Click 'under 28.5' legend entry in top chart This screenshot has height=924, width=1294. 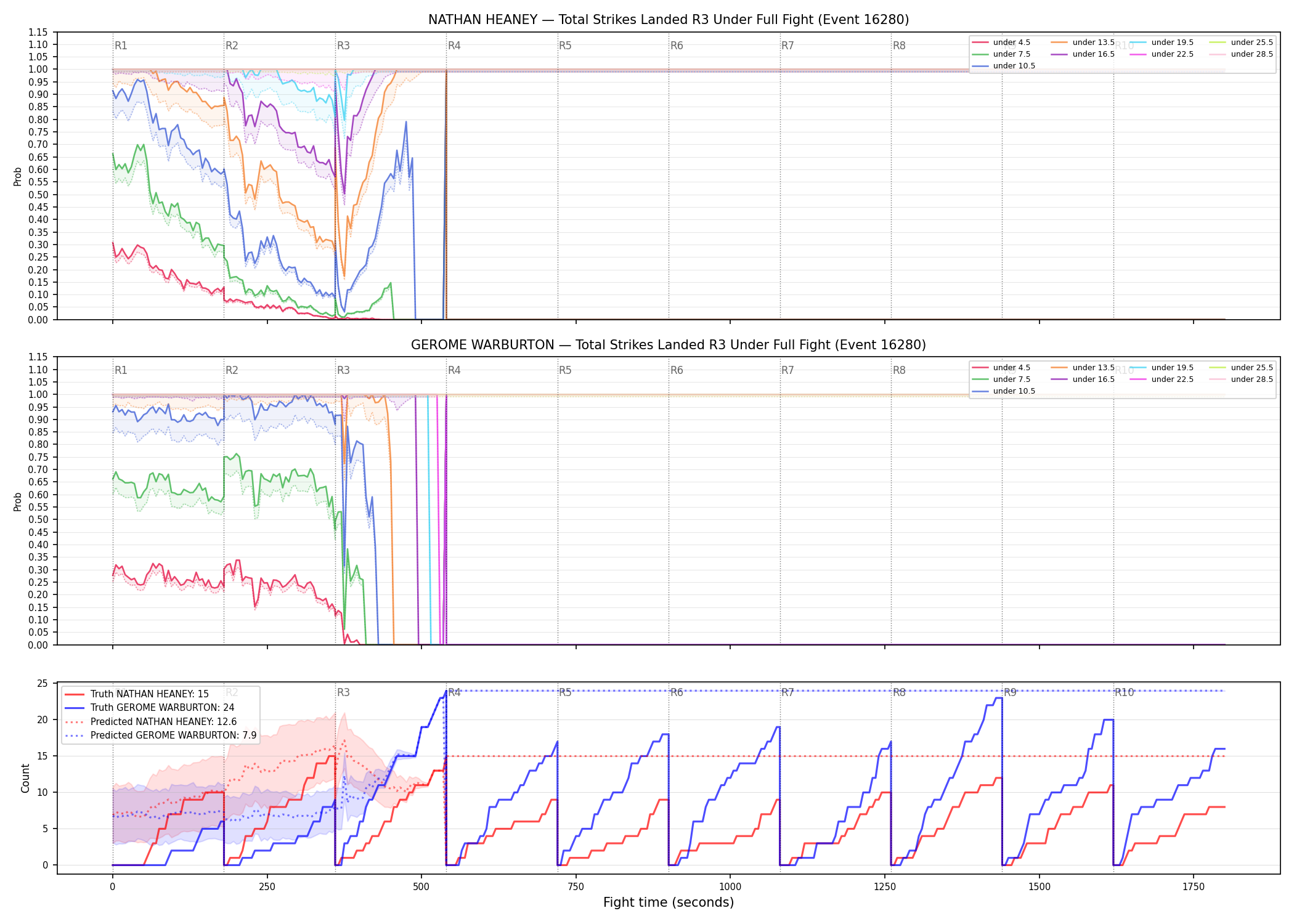point(1241,54)
